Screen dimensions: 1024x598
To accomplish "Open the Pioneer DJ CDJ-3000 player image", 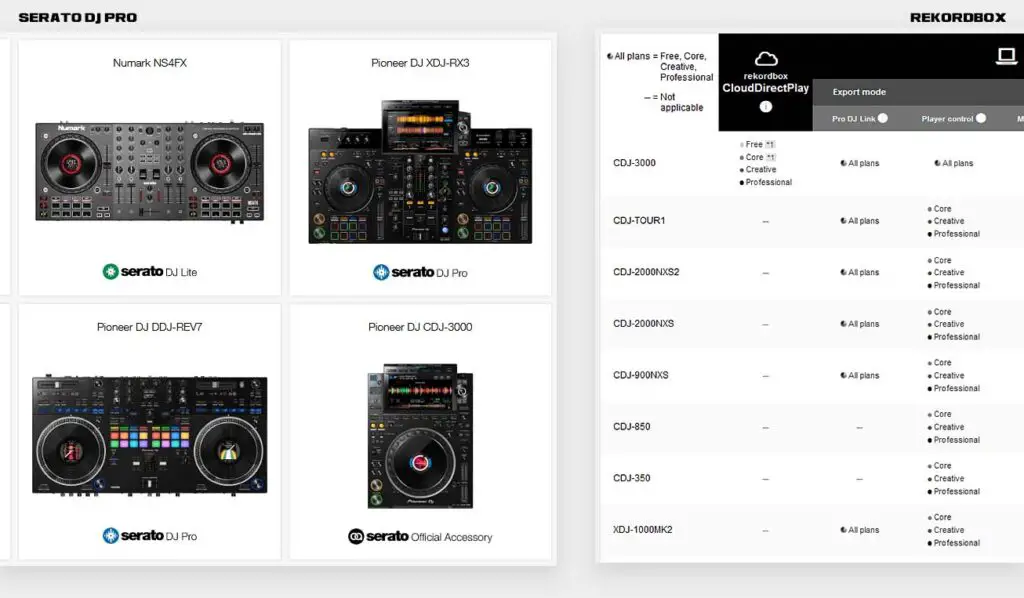I will click(x=420, y=435).
